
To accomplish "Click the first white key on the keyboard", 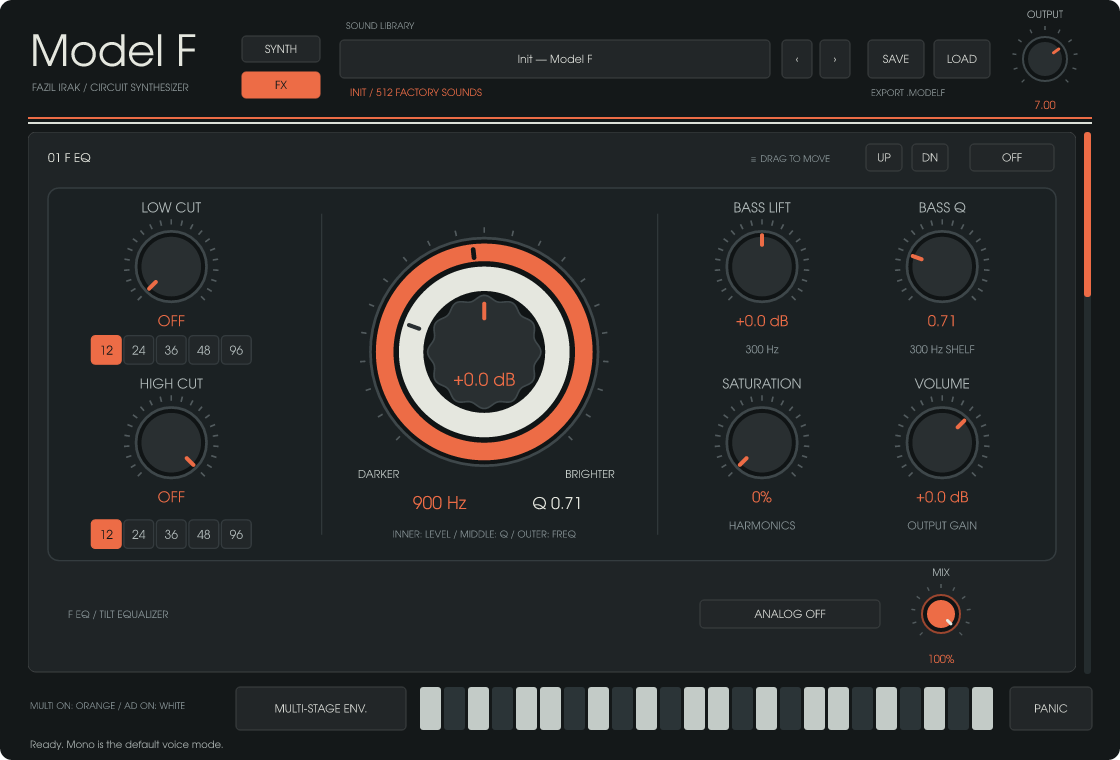I will tap(430, 709).
